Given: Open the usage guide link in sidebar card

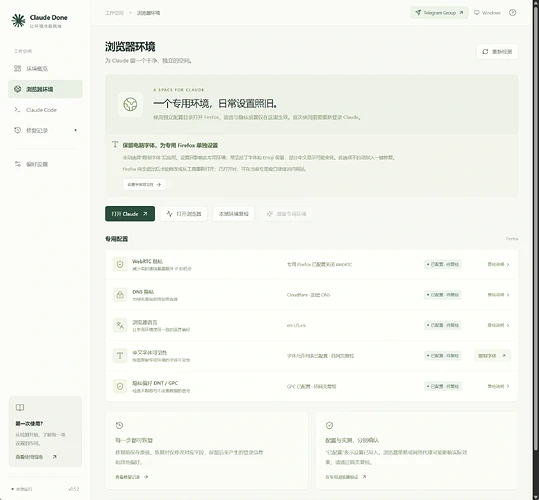Looking at the screenshot, I should (36, 457).
